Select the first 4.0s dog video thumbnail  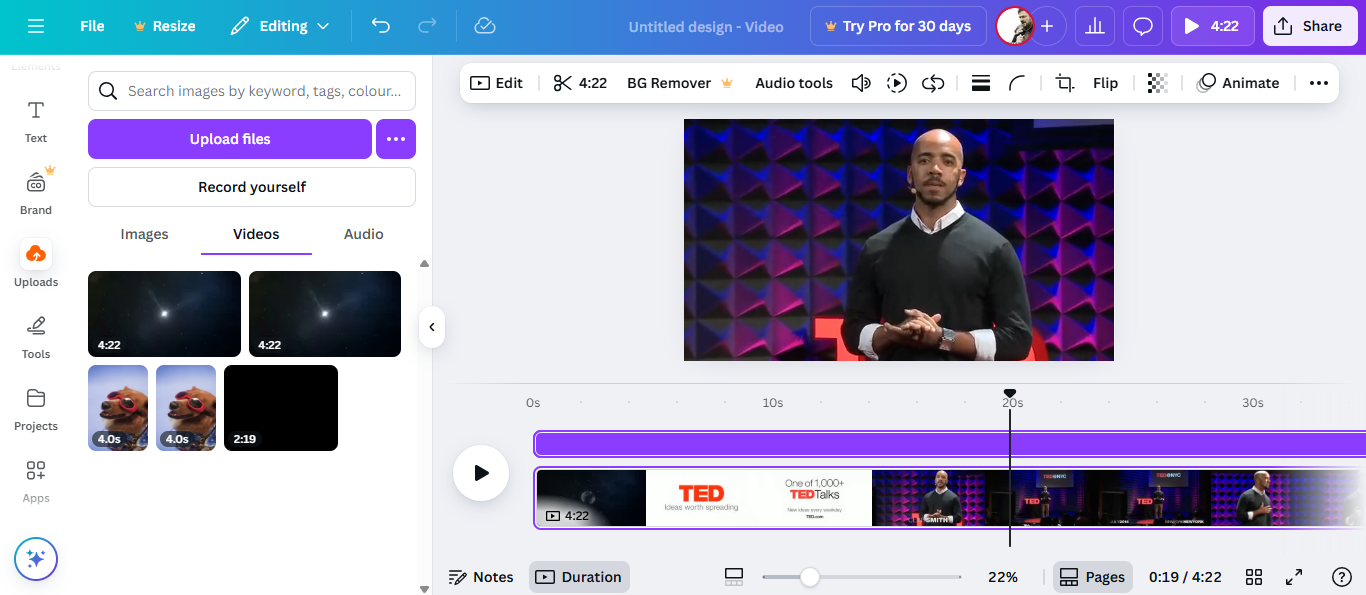pyautogui.click(x=118, y=408)
